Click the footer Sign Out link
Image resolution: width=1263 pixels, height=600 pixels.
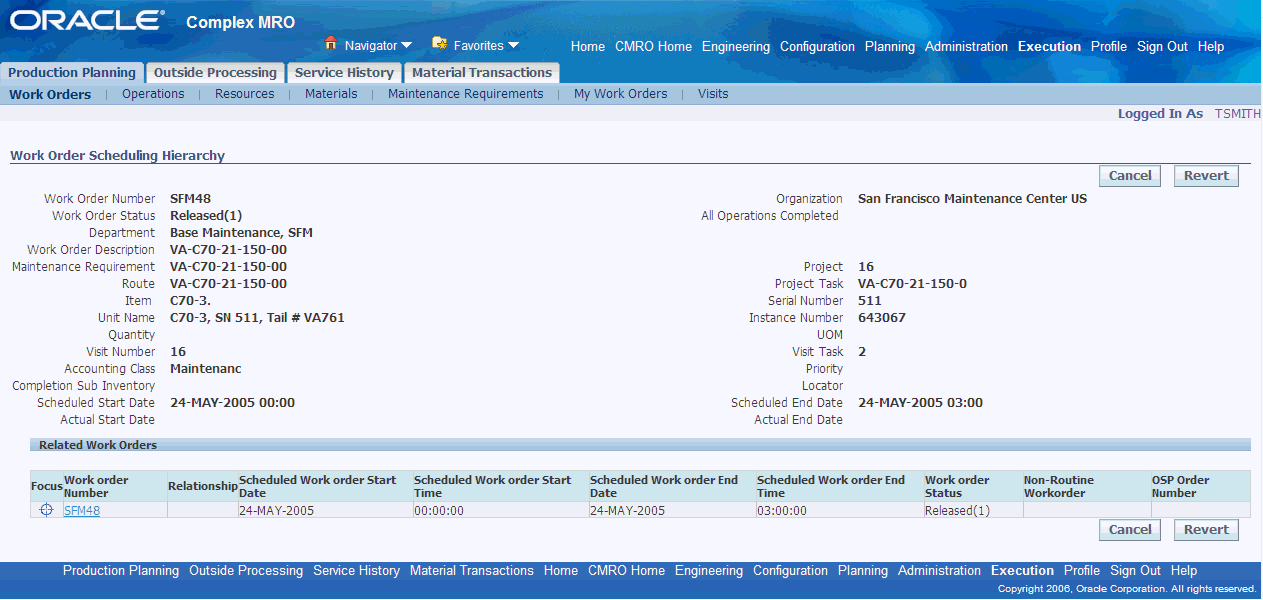pos(1135,571)
